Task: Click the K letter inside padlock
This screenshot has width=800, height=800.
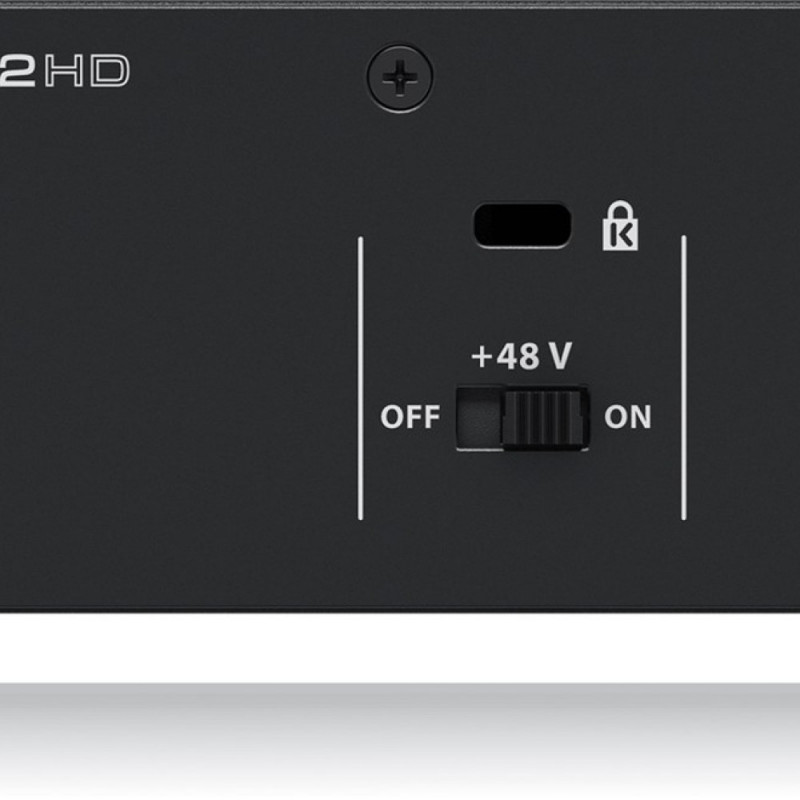Action: pos(621,236)
